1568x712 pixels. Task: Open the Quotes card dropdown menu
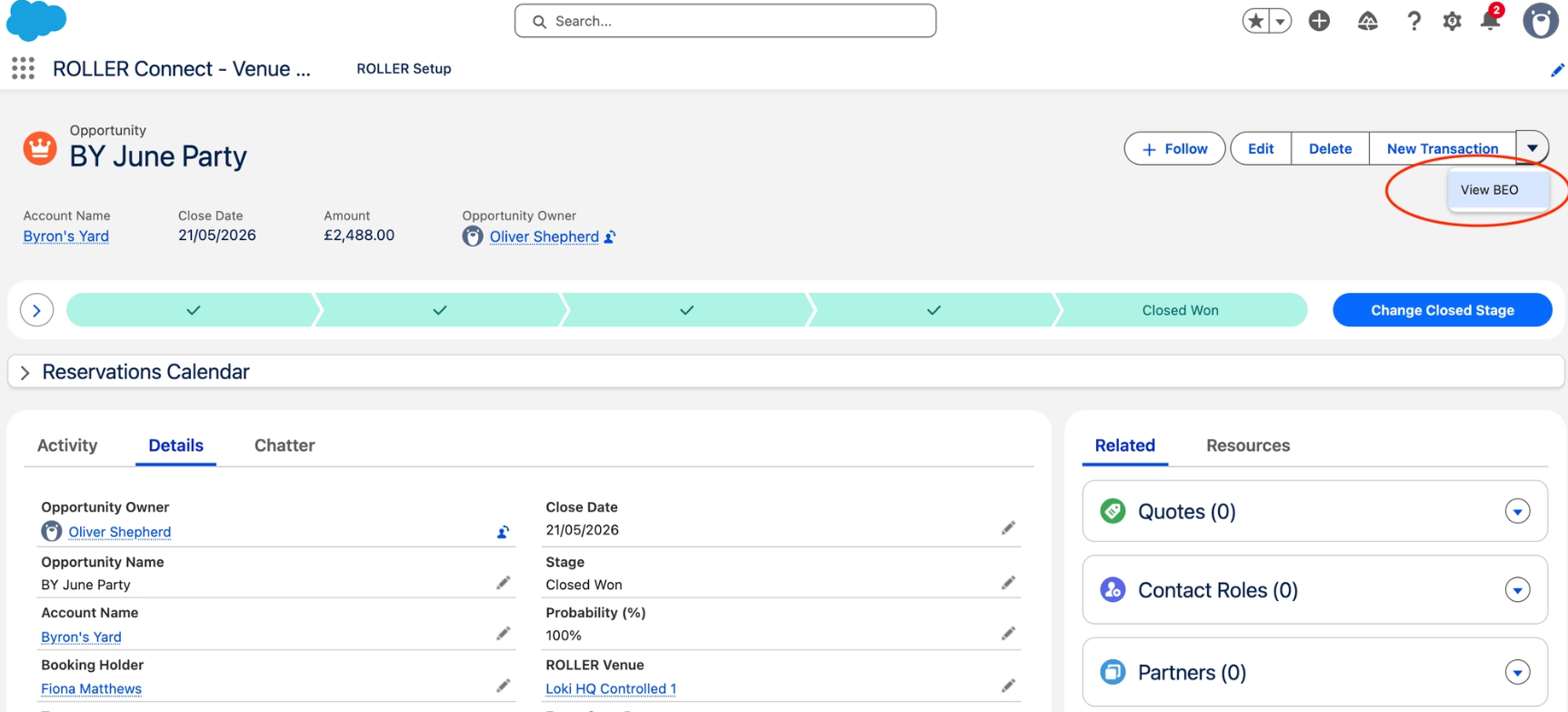click(1517, 511)
